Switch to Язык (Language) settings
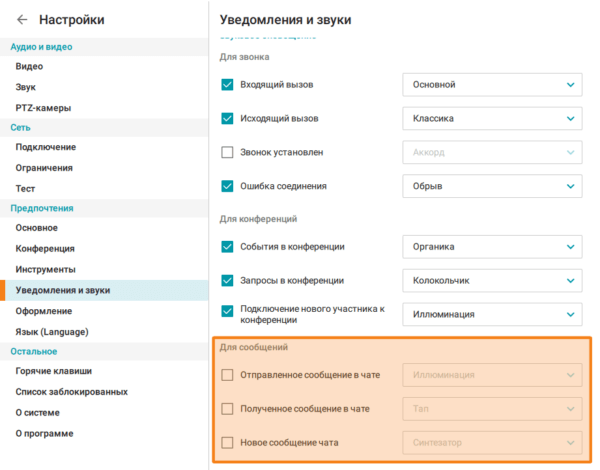The image size is (600, 470). [x=52, y=331]
